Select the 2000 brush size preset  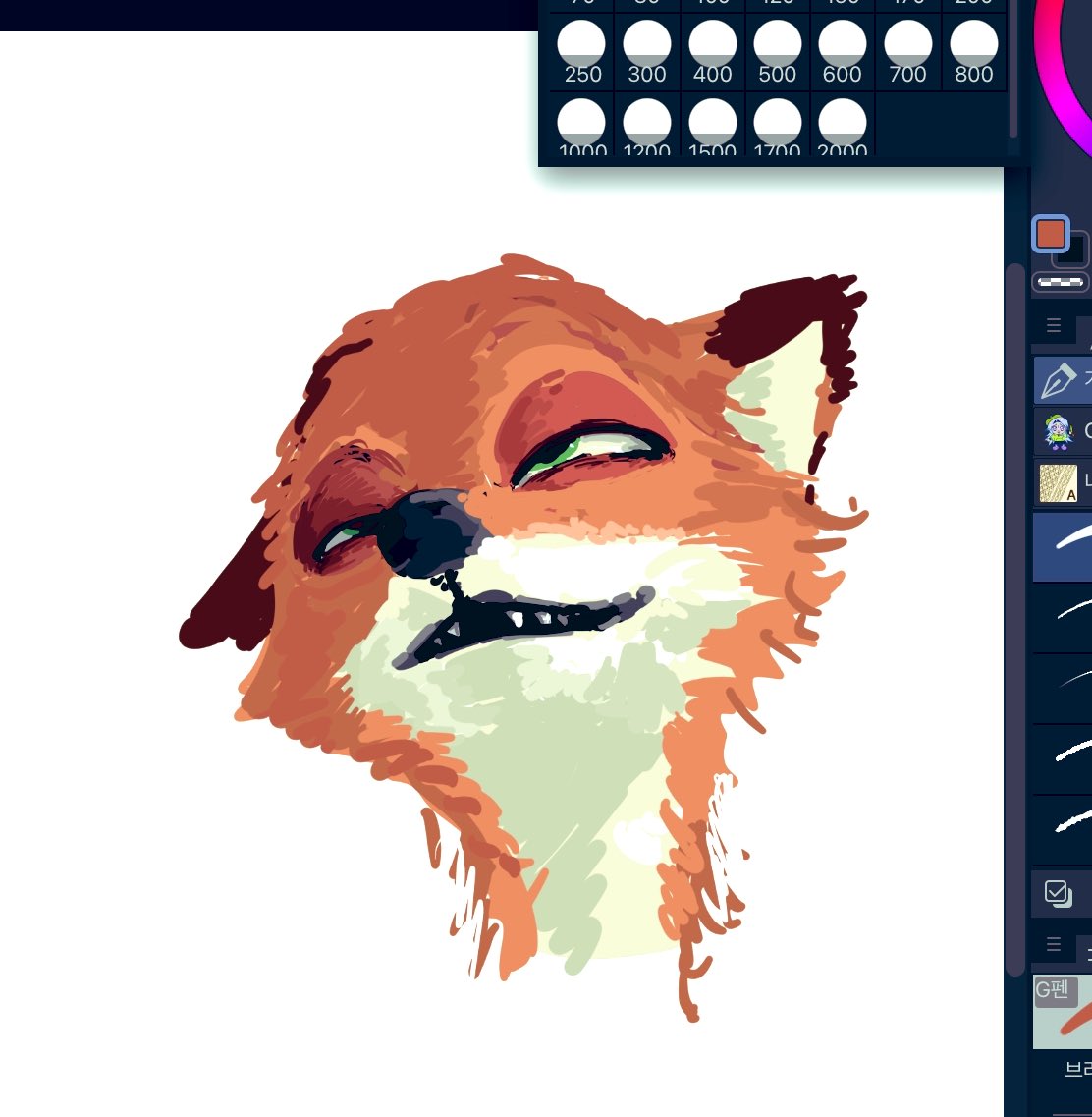(x=843, y=126)
